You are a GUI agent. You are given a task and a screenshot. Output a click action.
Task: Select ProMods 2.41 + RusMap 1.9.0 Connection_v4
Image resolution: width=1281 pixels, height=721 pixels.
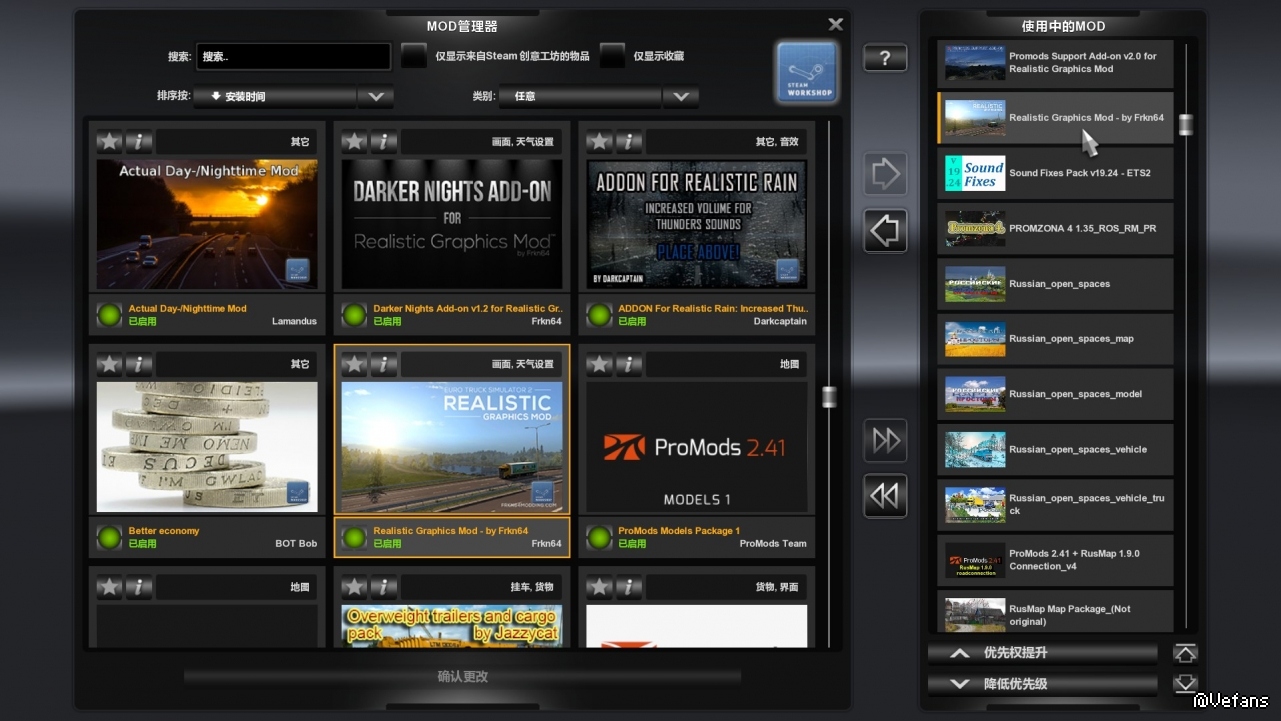point(1055,560)
